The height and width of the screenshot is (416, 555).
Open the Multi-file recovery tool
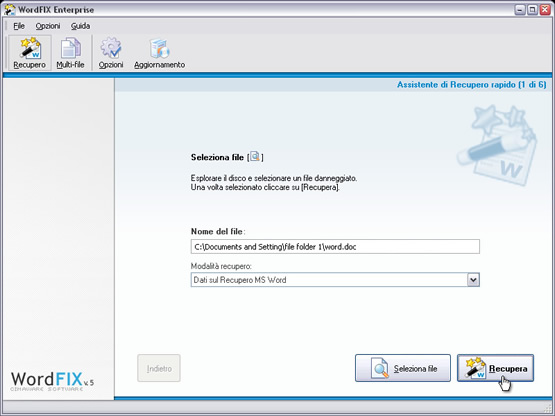[70, 53]
